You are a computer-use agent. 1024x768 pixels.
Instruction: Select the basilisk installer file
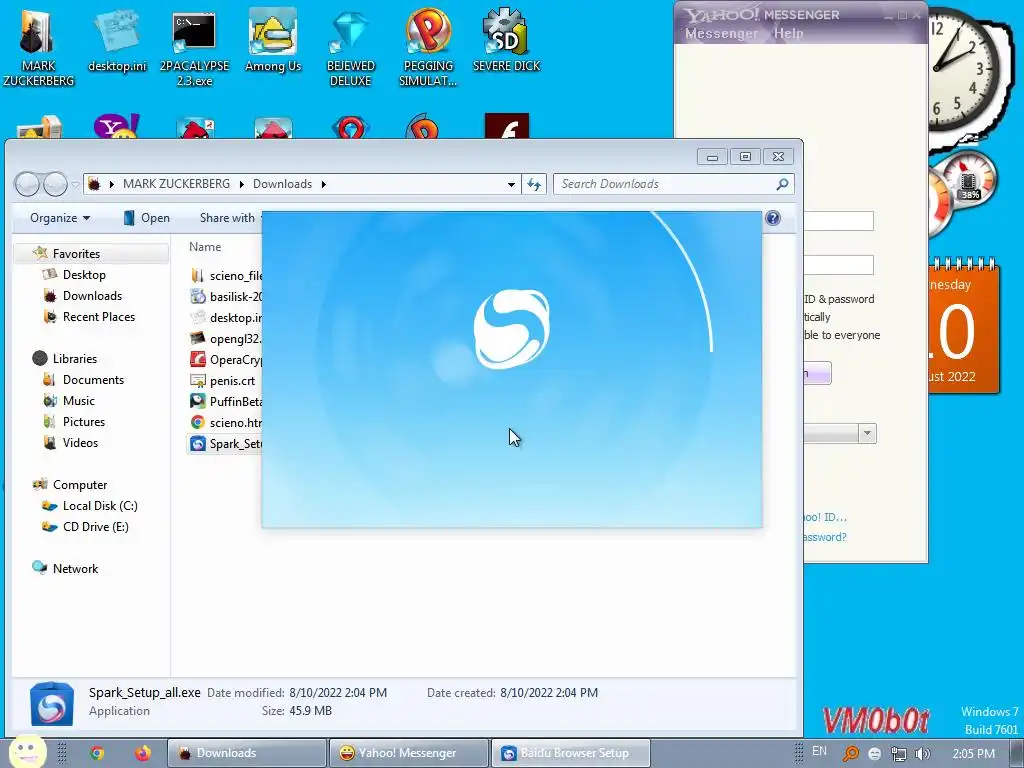[x=225, y=296]
